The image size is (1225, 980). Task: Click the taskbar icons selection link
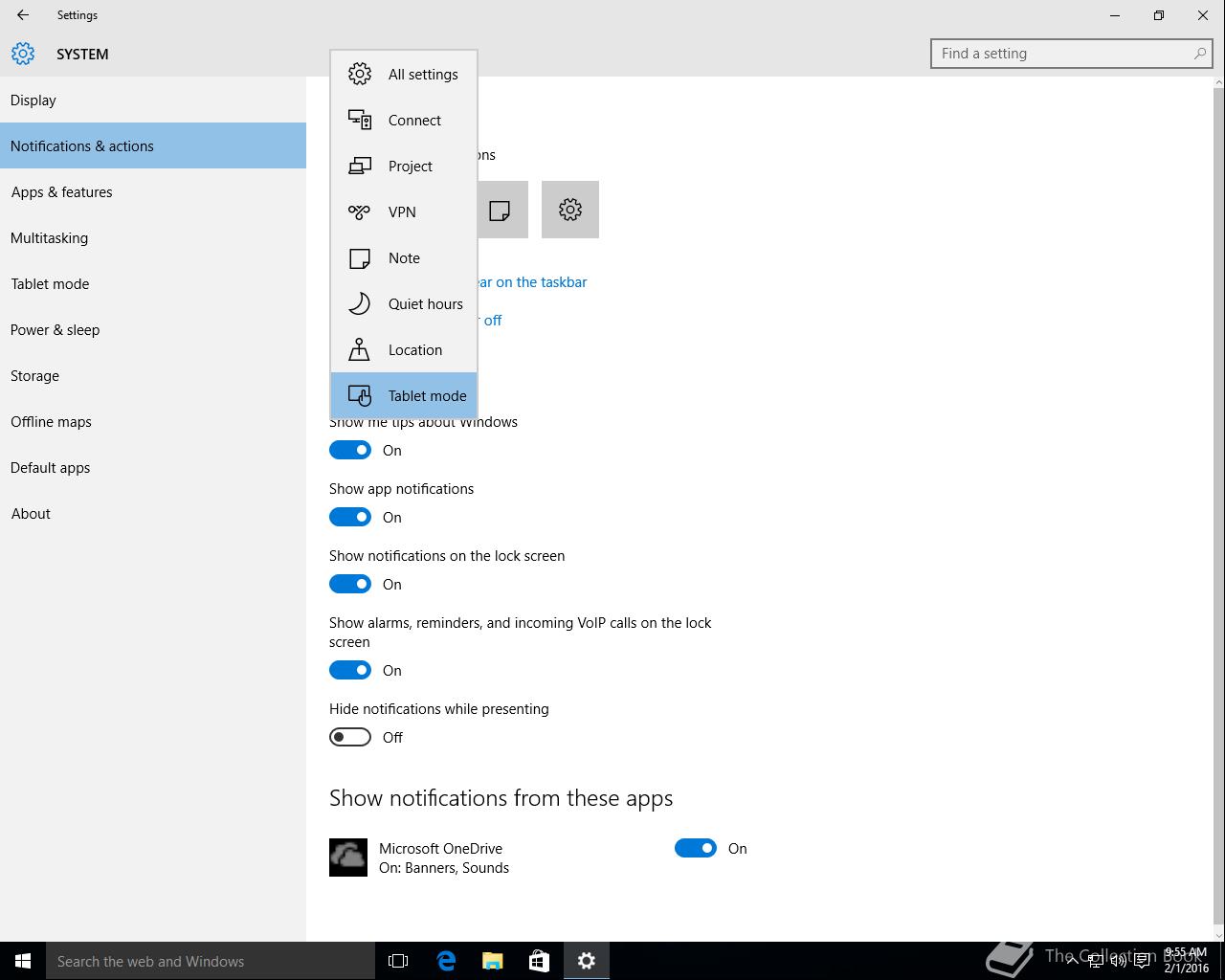532,282
